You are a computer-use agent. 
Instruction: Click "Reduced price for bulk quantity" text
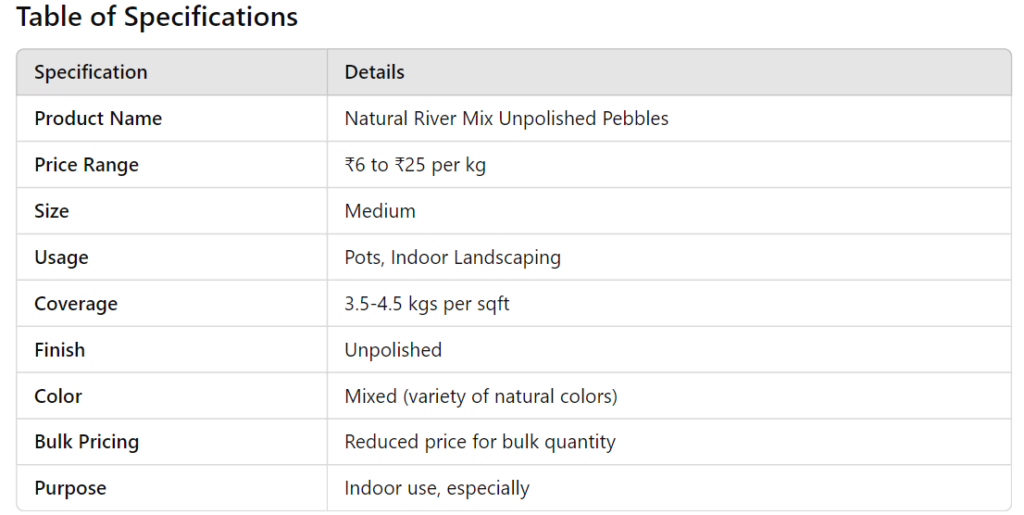coord(480,442)
